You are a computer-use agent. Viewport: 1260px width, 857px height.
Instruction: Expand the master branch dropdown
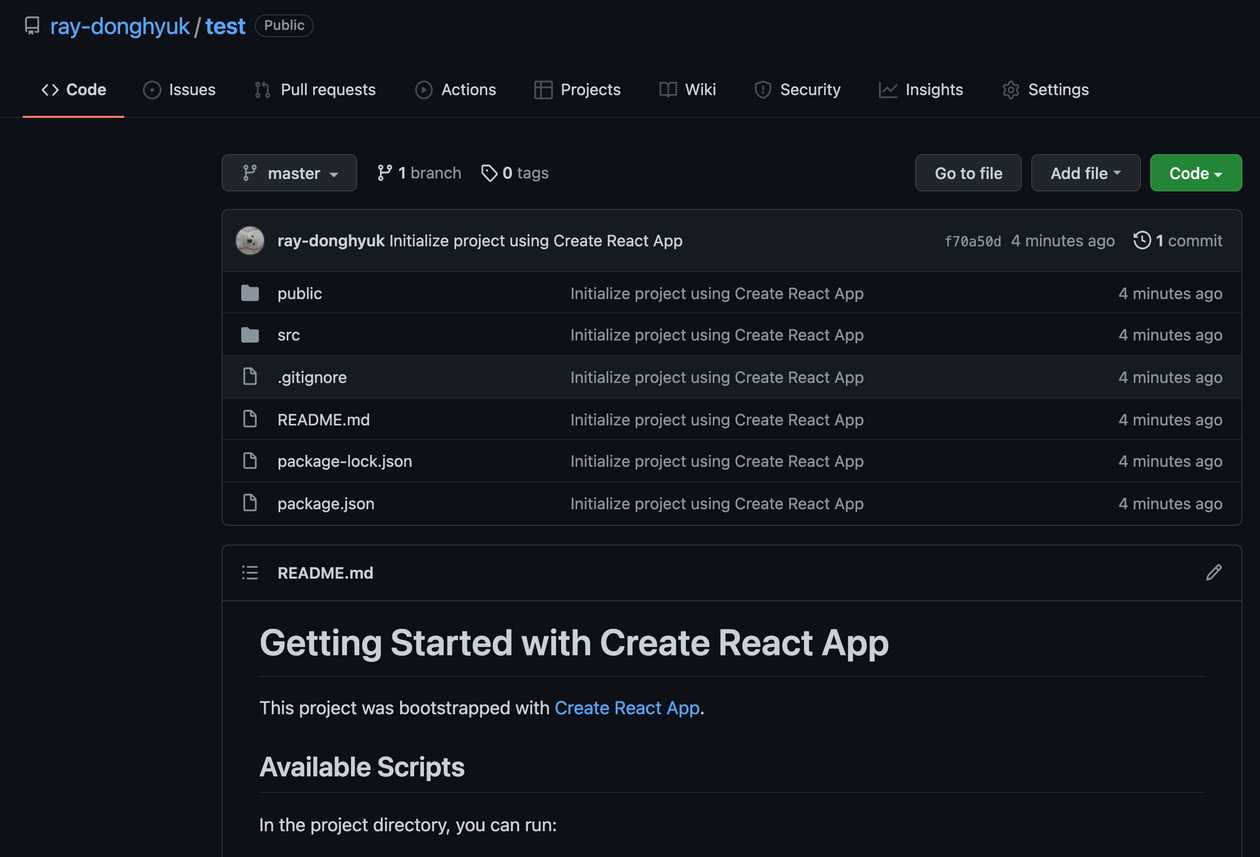click(x=289, y=173)
